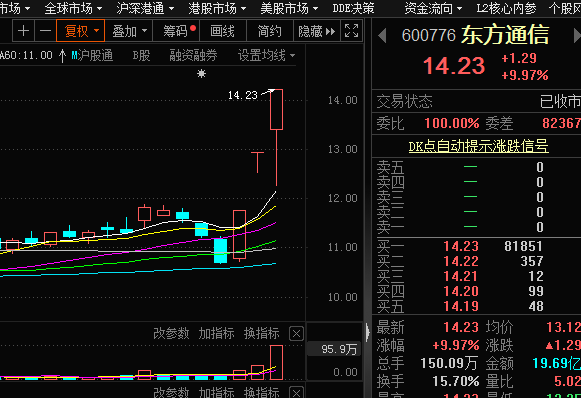Collapse the right quote side panel
Image resolution: width=581 pixels, height=398 pixels.
tap(368, 332)
